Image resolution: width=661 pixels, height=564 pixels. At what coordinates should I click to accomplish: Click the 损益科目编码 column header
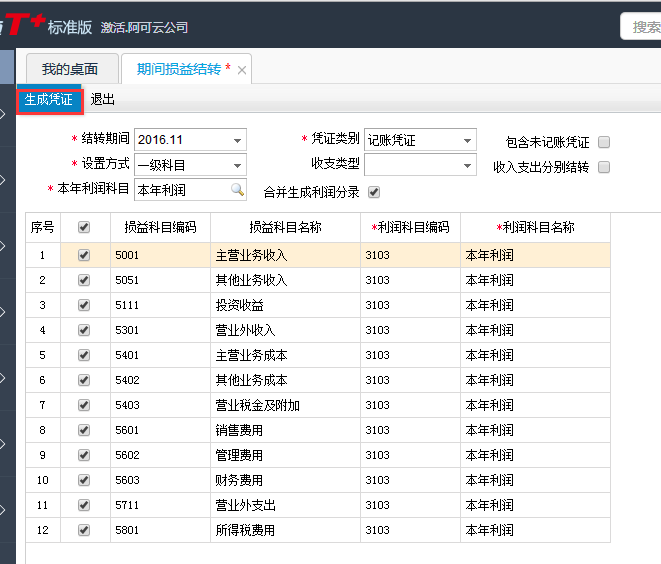click(160, 227)
